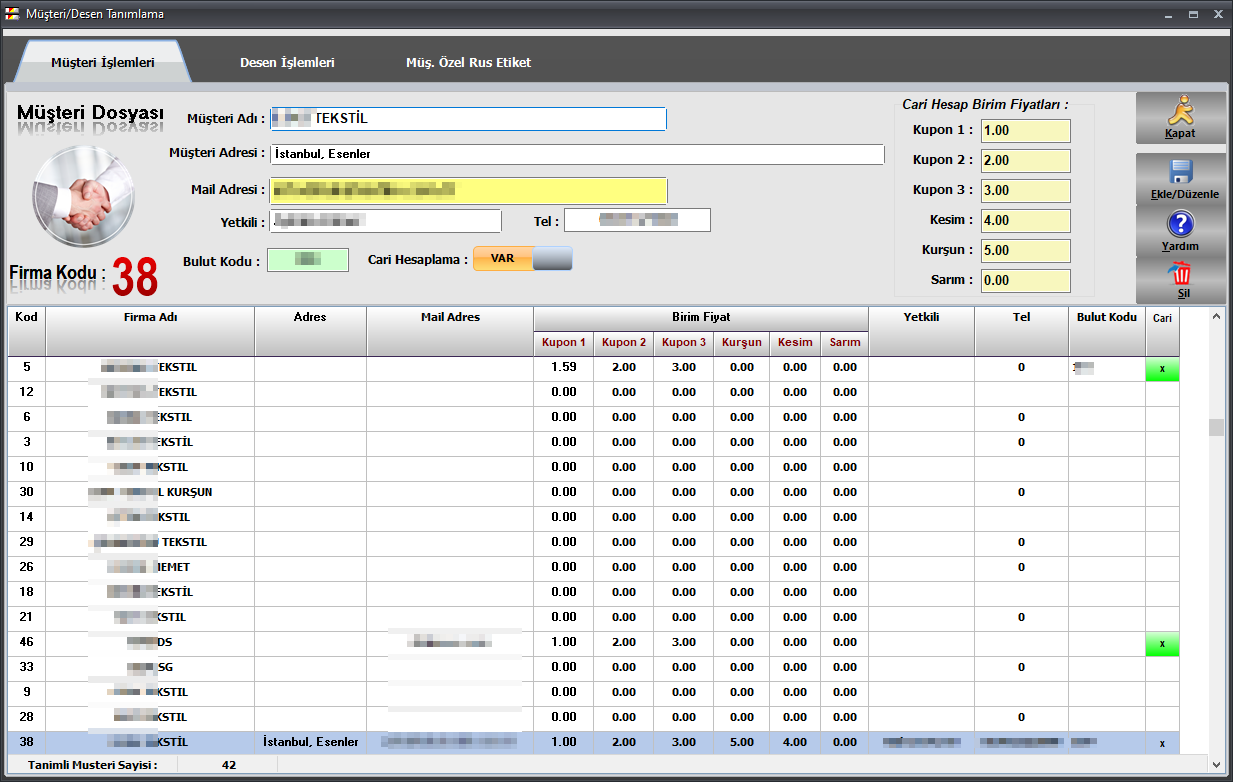Click the Kupon 1 value 1.59 in row 5
This screenshot has width=1233, height=782.
pyautogui.click(x=564, y=368)
